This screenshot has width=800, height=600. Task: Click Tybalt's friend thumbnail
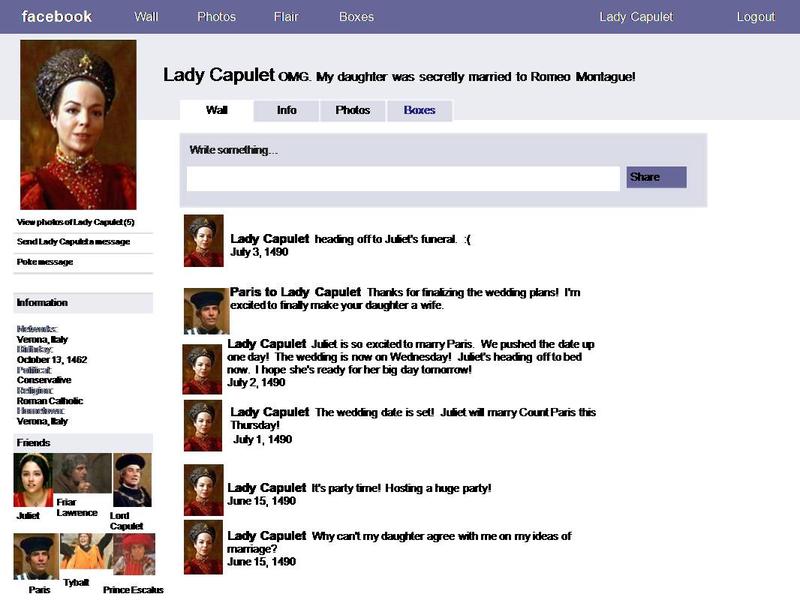(85, 552)
